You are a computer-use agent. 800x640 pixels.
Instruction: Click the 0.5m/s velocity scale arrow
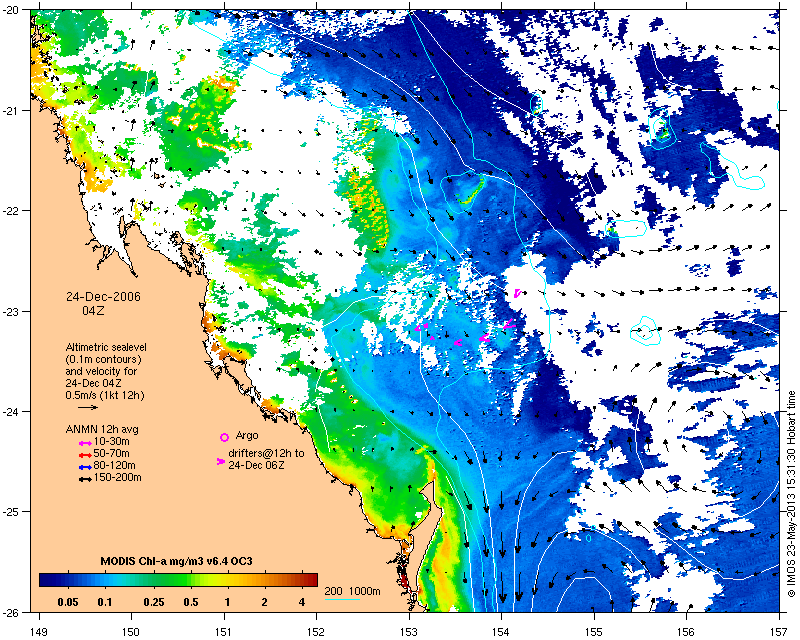click(x=88, y=407)
